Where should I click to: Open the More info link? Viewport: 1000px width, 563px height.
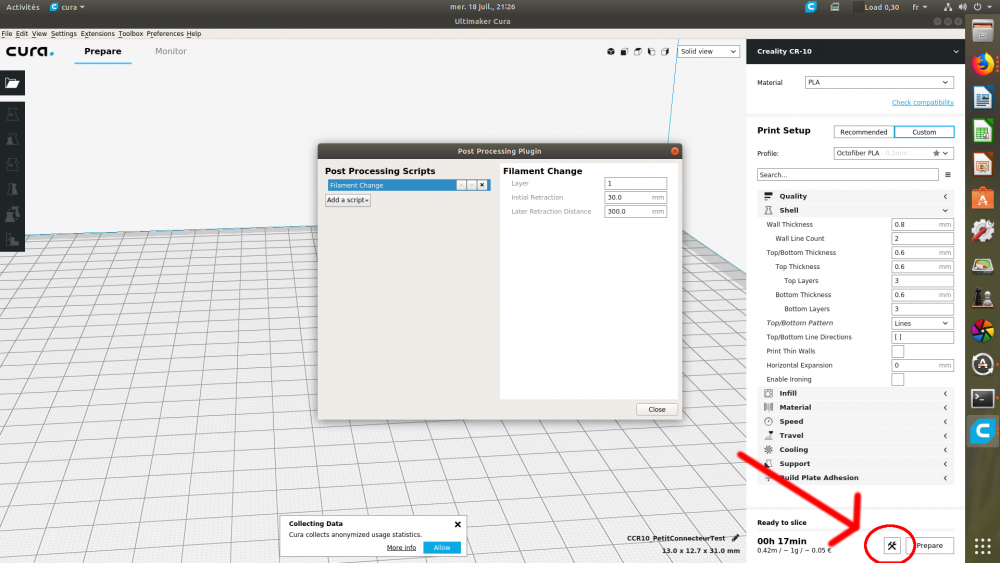tap(401, 548)
